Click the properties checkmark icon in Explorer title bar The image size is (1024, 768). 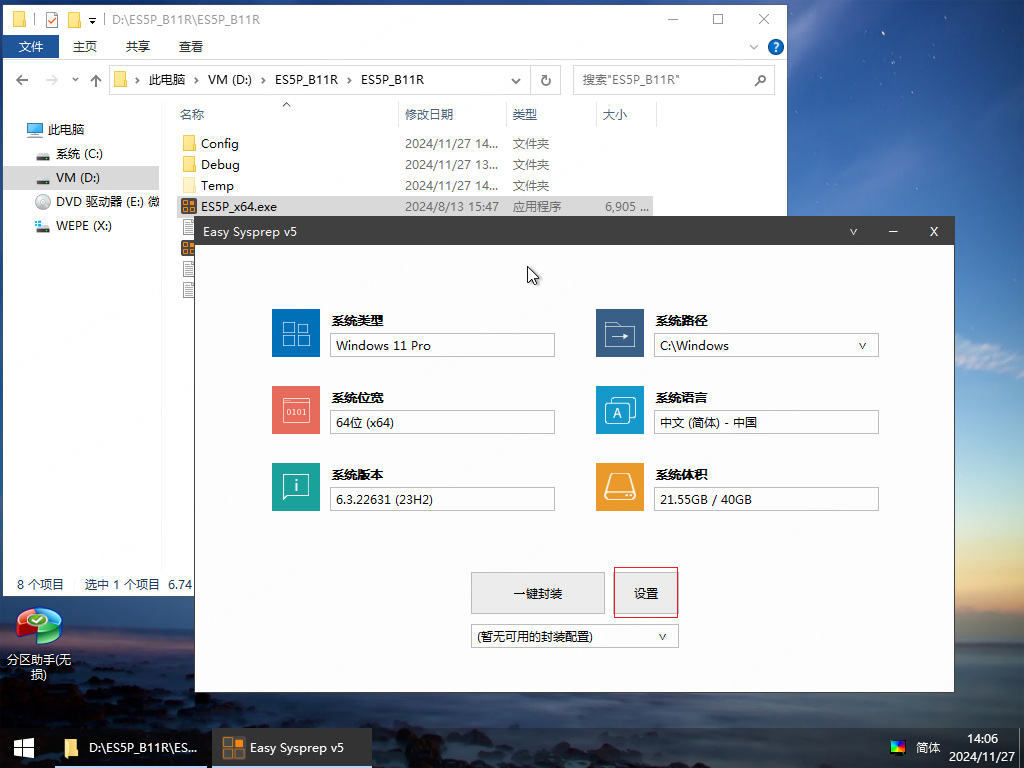tap(52, 20)
